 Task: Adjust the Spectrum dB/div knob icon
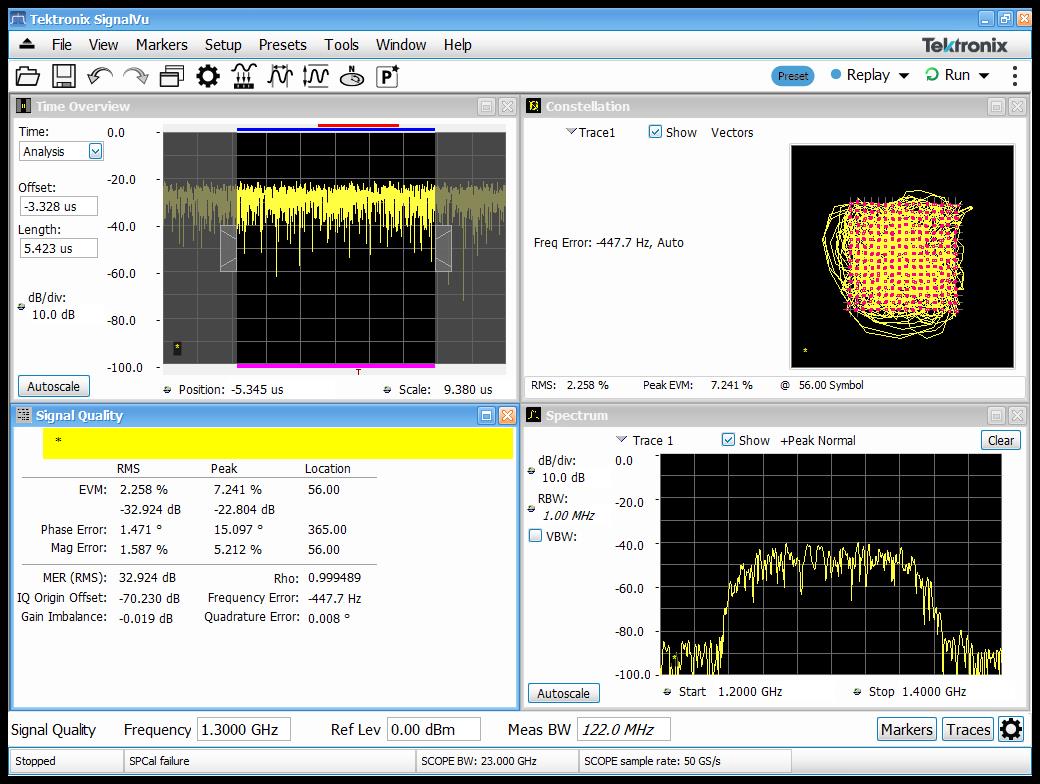tap(531, 471)
